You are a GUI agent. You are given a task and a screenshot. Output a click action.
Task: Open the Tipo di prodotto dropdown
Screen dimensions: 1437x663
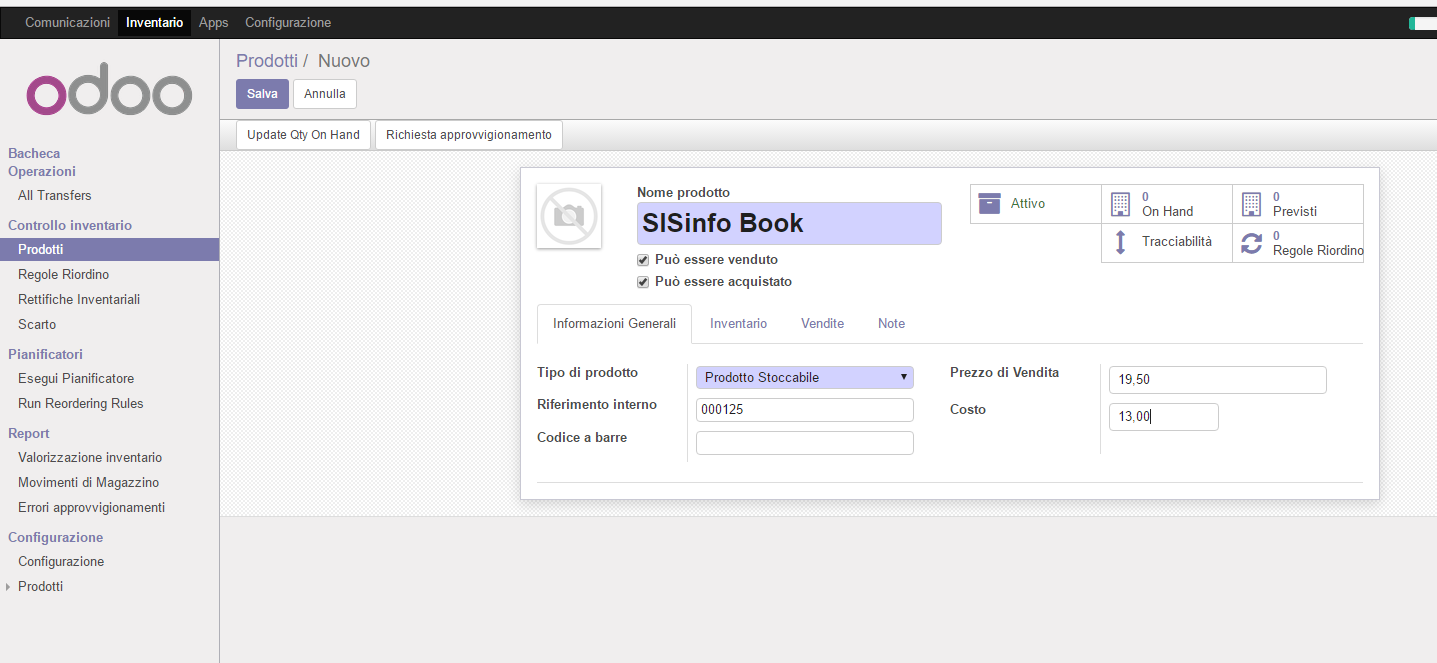[805, 377]
